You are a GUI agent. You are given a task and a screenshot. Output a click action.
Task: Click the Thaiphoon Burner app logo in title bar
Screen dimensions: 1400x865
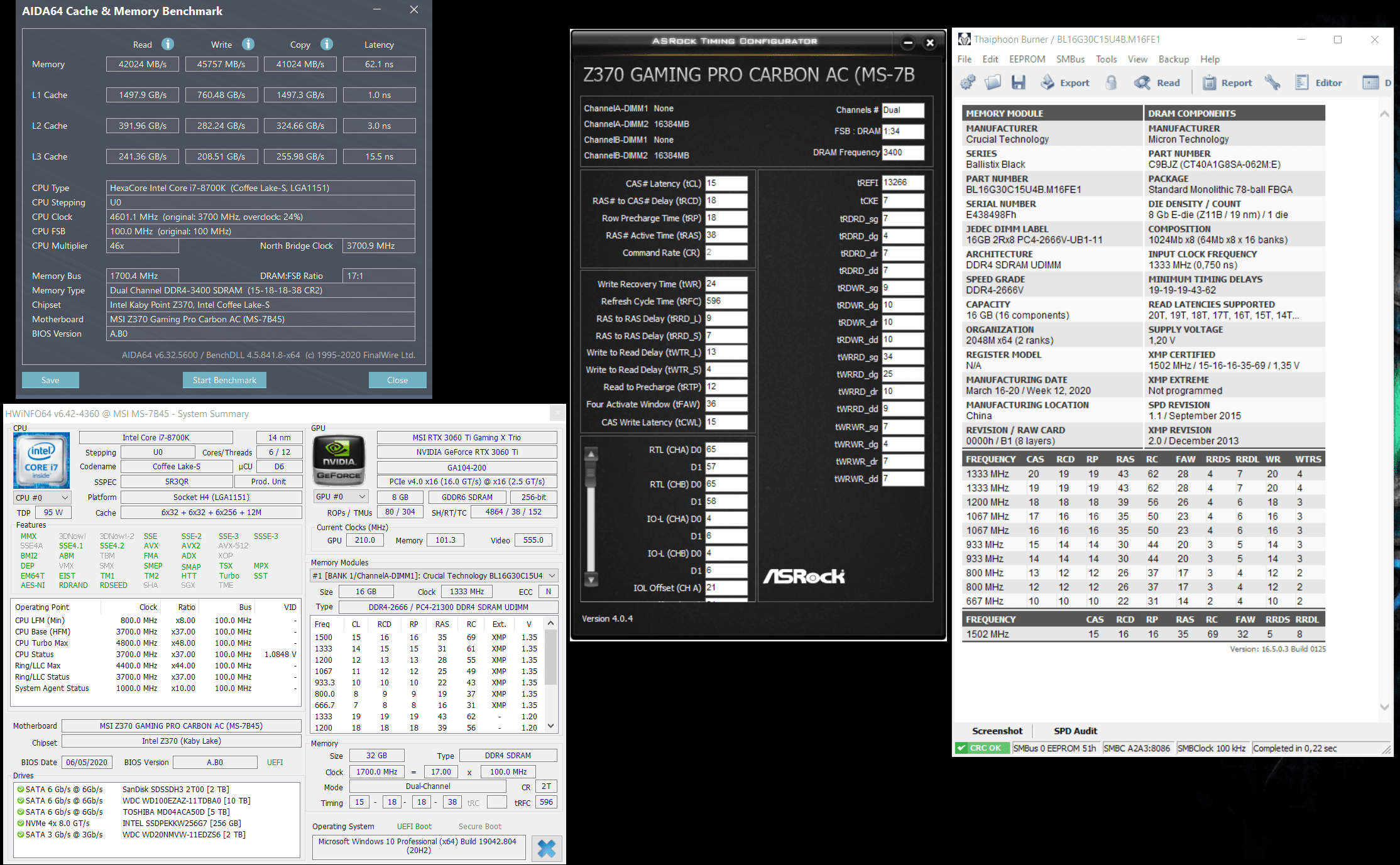coord(964,40)
